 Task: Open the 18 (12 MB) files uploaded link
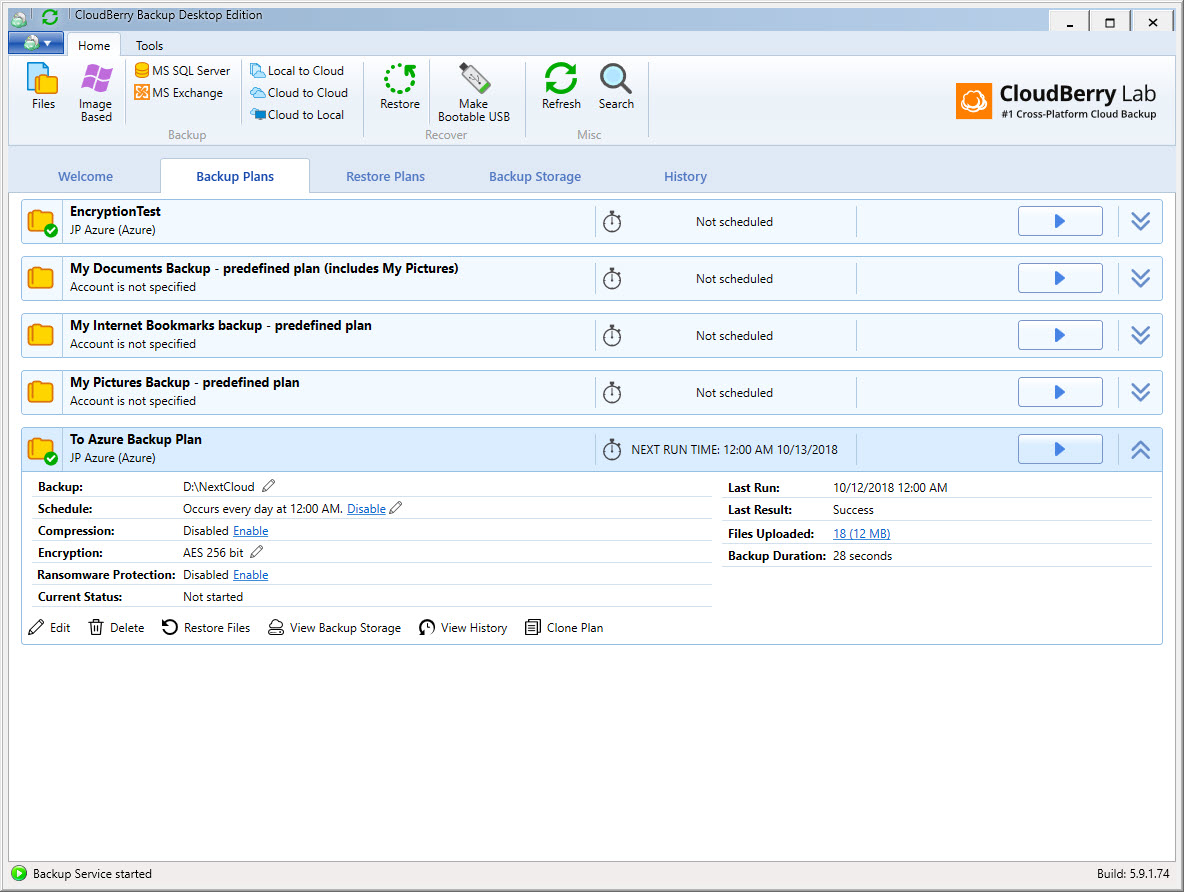tap(862, 533)
